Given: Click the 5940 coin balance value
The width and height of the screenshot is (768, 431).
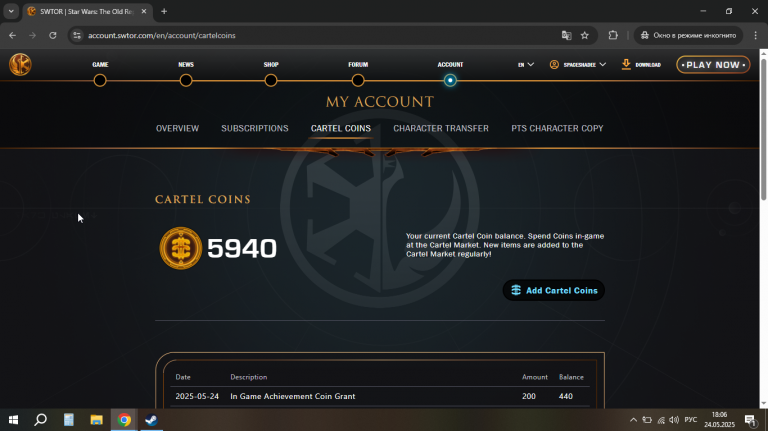Looking at the screenshot, I should pyautogui.click(x=242, y=248).
